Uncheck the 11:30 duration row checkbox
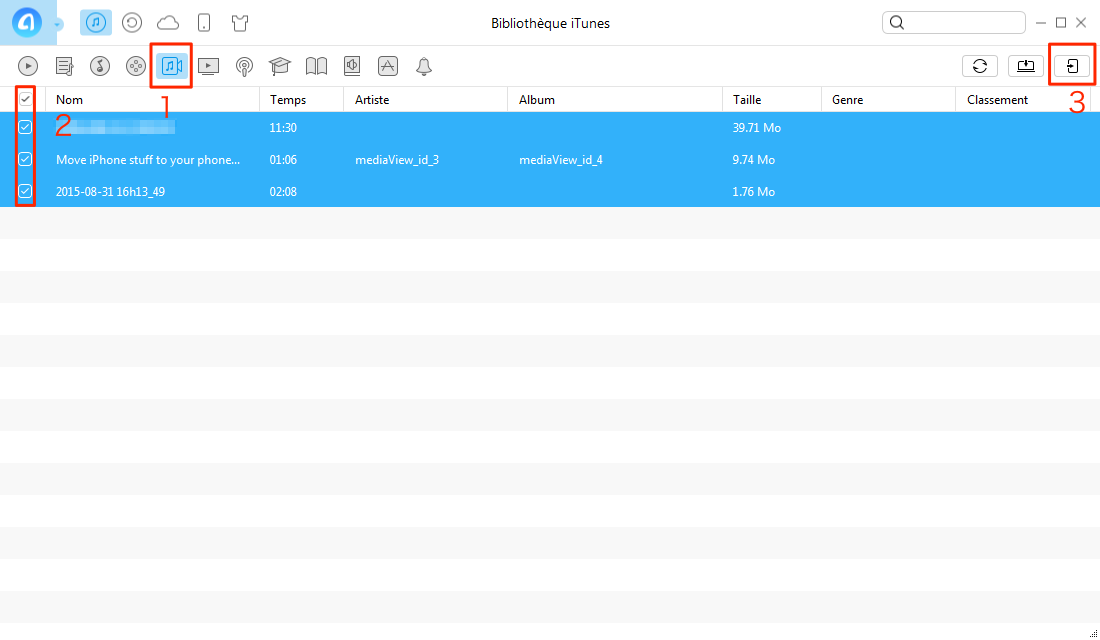The height and width of the screenshot is (640, 1100). 25,127
